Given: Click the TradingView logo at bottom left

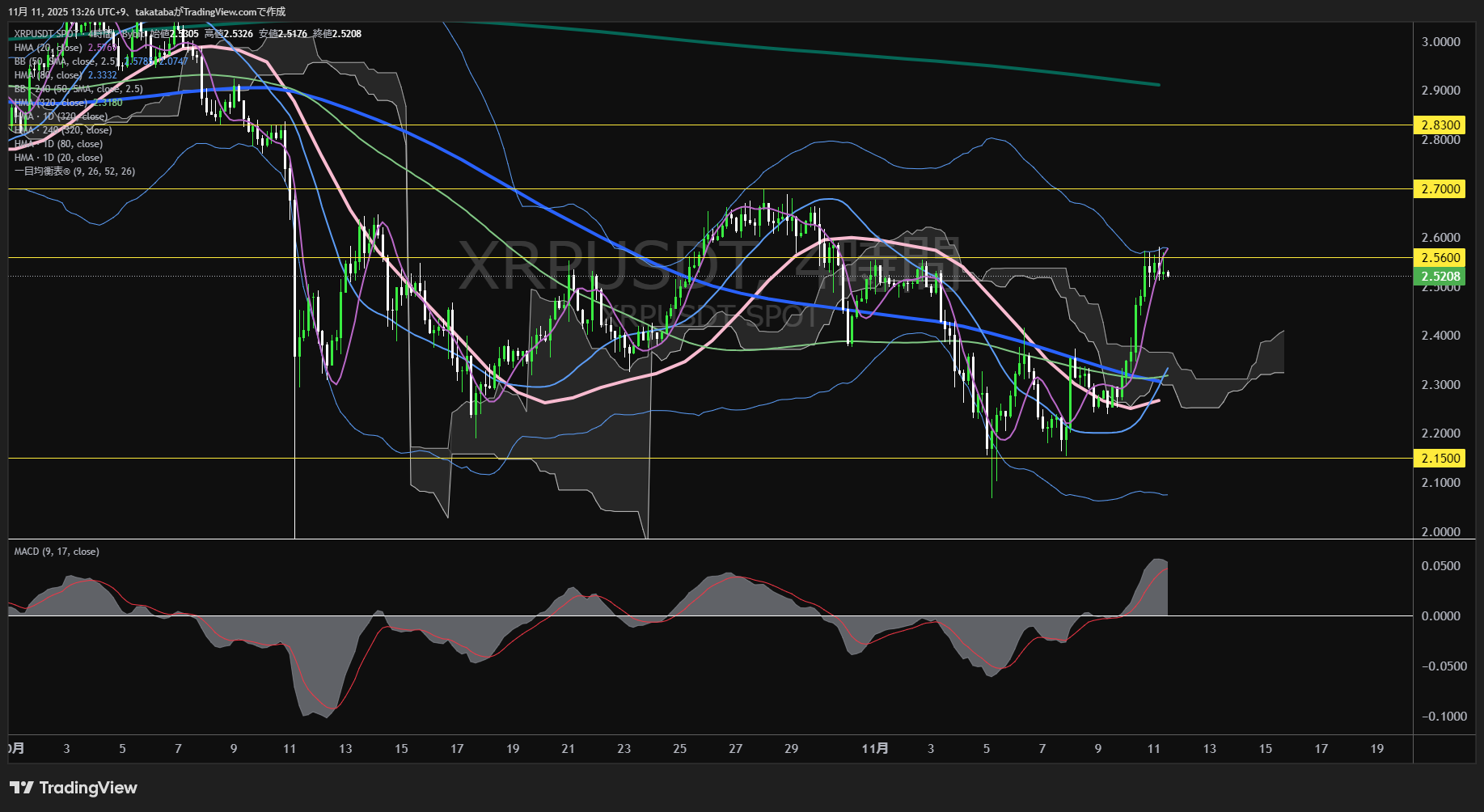Looking at the screenshot, I should coord(74,788).
